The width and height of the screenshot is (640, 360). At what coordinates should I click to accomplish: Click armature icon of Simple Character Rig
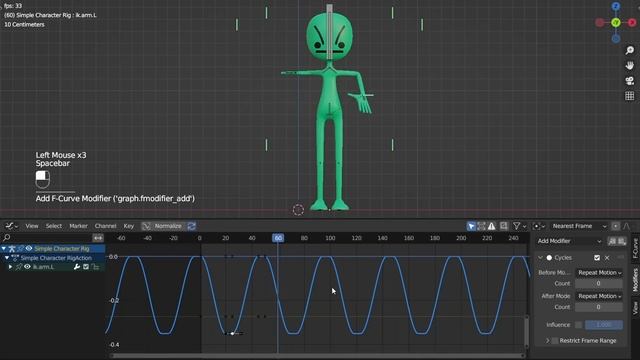(12, 248)
